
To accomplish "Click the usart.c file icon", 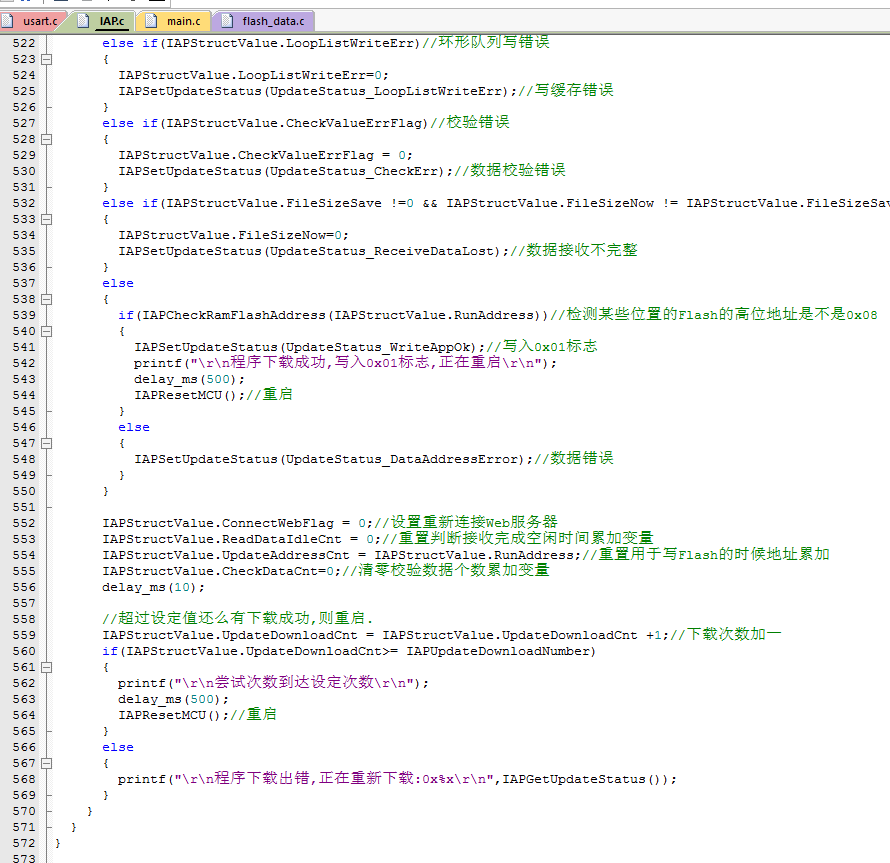I will click(x=7, y=21).
